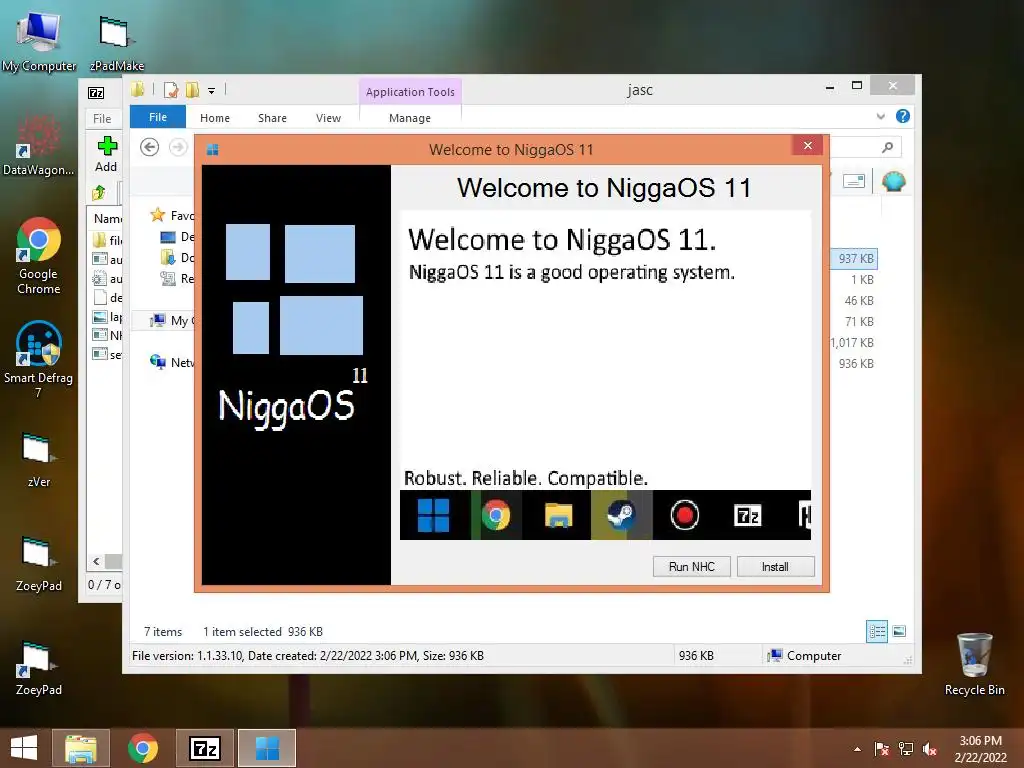Click 7-Zip up folder icon
1024x768 pixels.
(99, 193)
